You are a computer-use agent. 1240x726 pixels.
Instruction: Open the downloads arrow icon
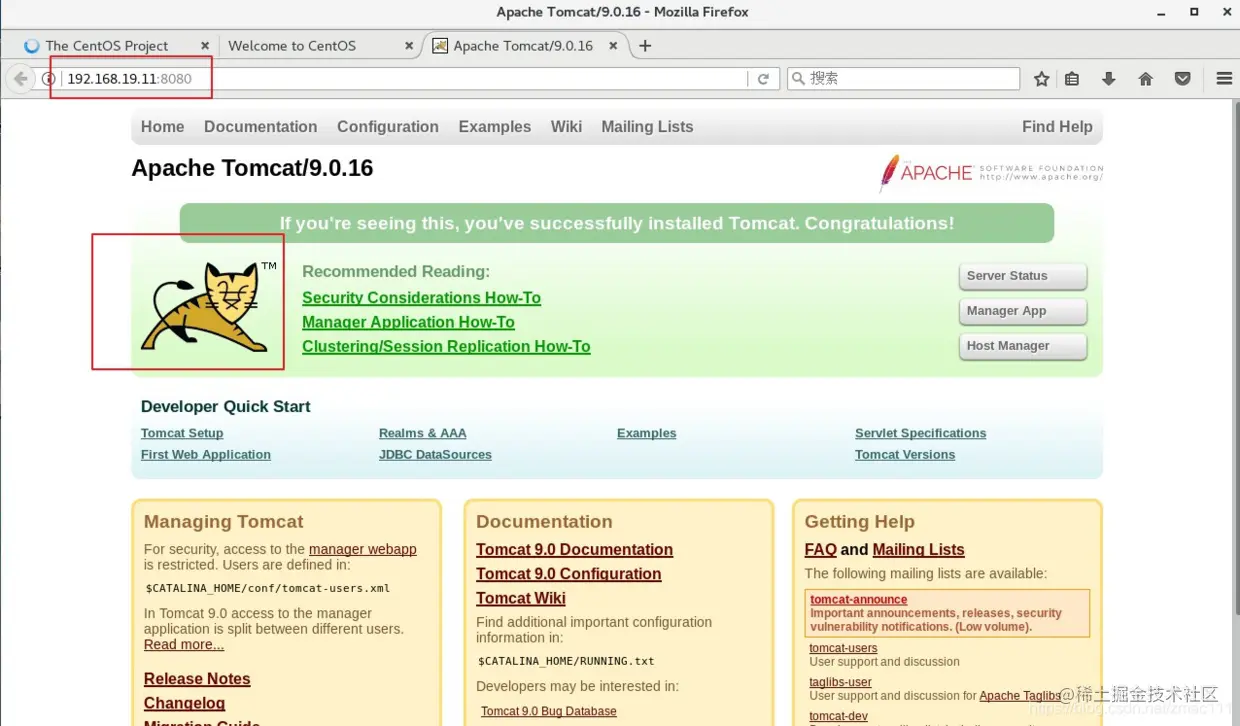pos(1108,79)
